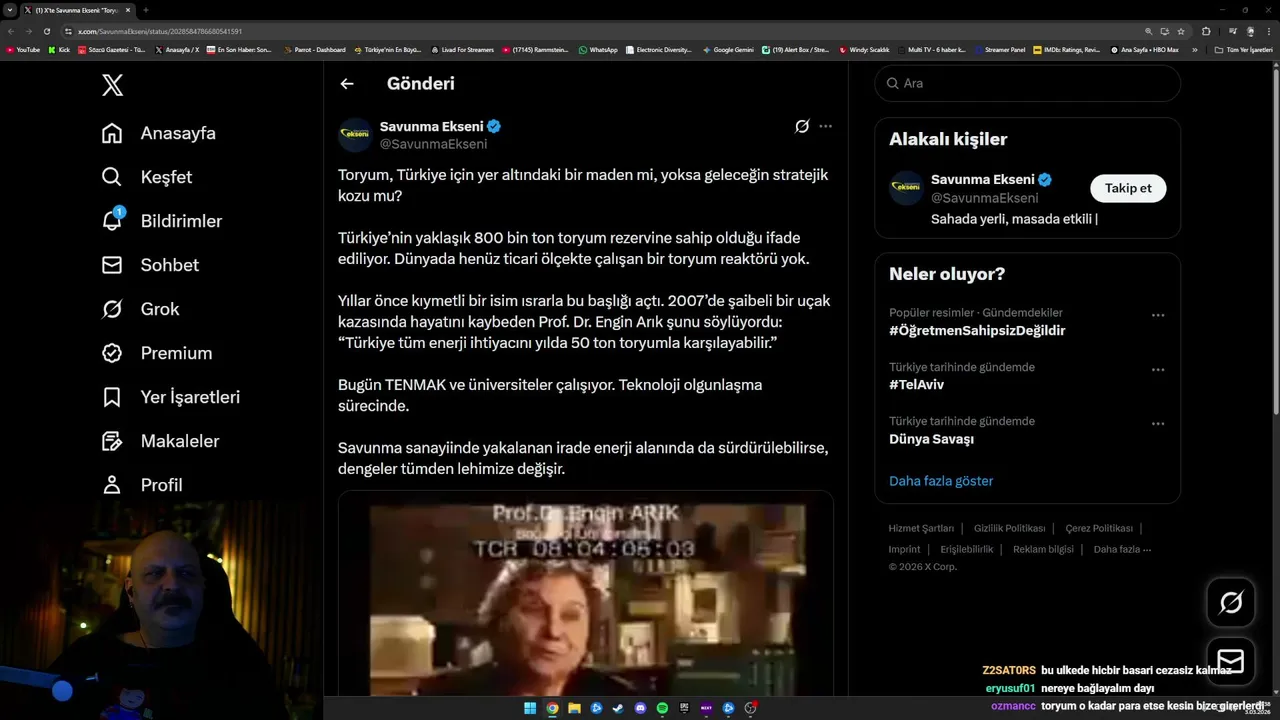Open the floating Grok button at bottom right
This screenshot has height=720, width=1280.
[1231, 602]
